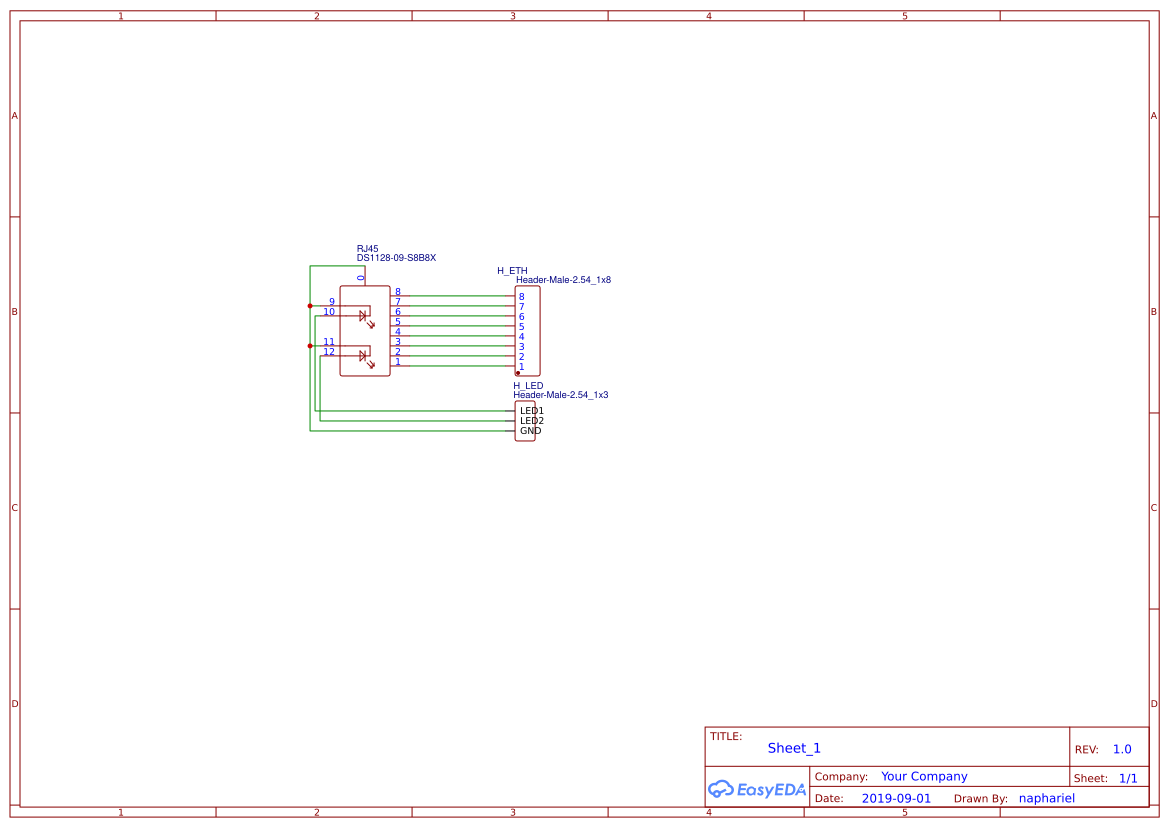Click the DS1128-09-S8B8X part number text

pyautogui.click(x=396, y=257)
